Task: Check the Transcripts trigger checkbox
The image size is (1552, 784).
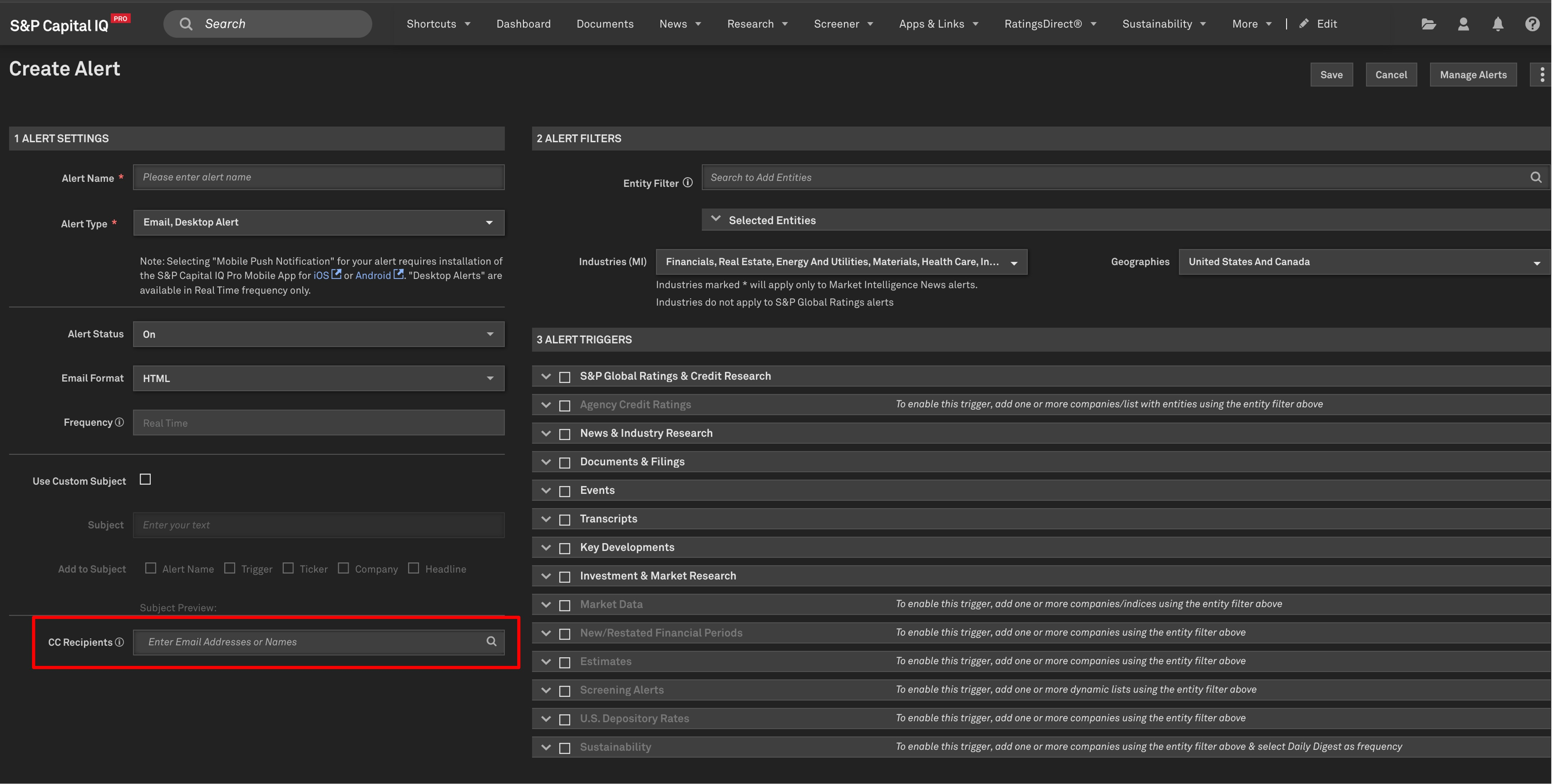Action: (x=565, y=520)
